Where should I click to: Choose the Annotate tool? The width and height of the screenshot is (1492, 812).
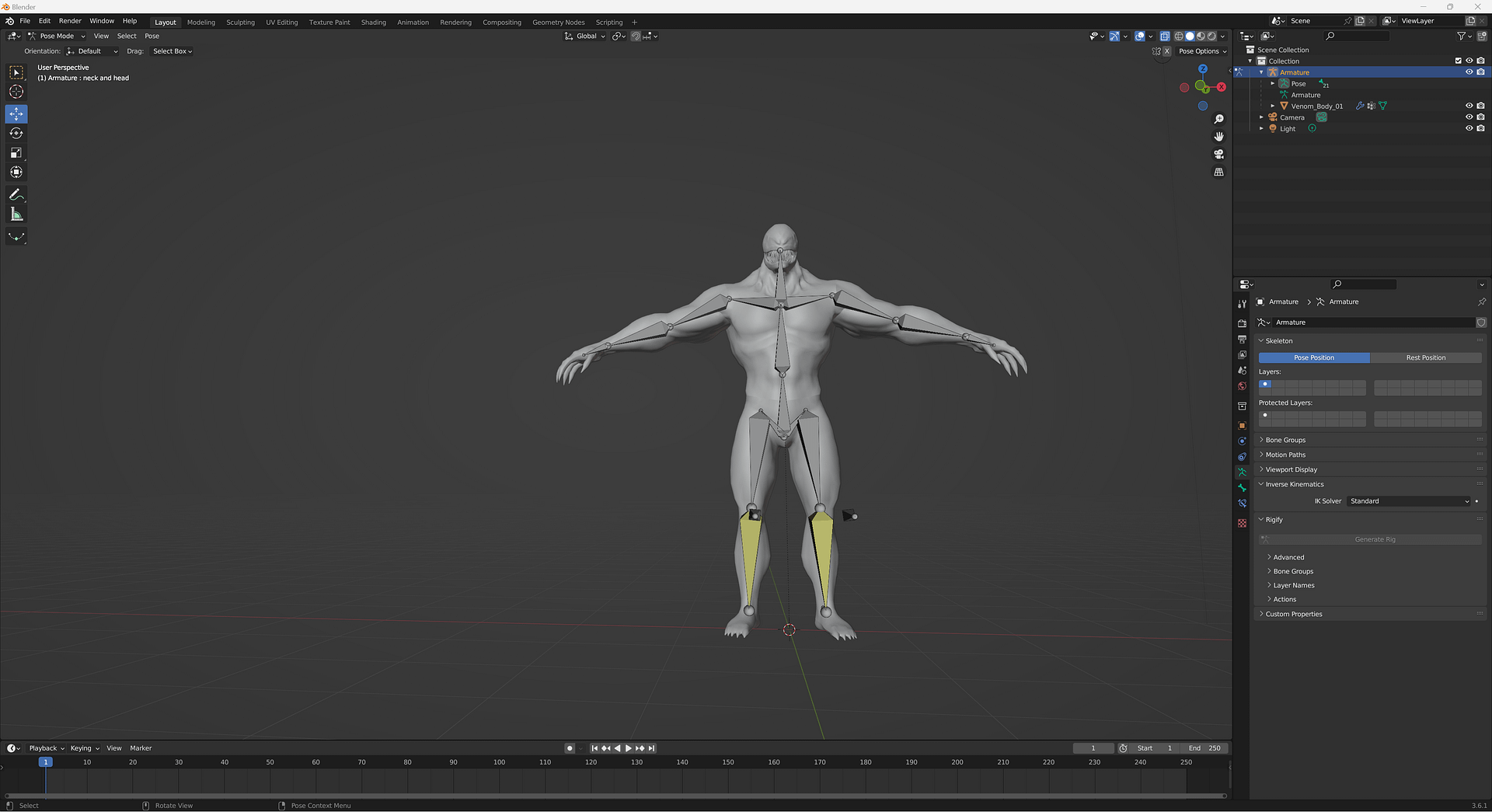coord(16,195)
